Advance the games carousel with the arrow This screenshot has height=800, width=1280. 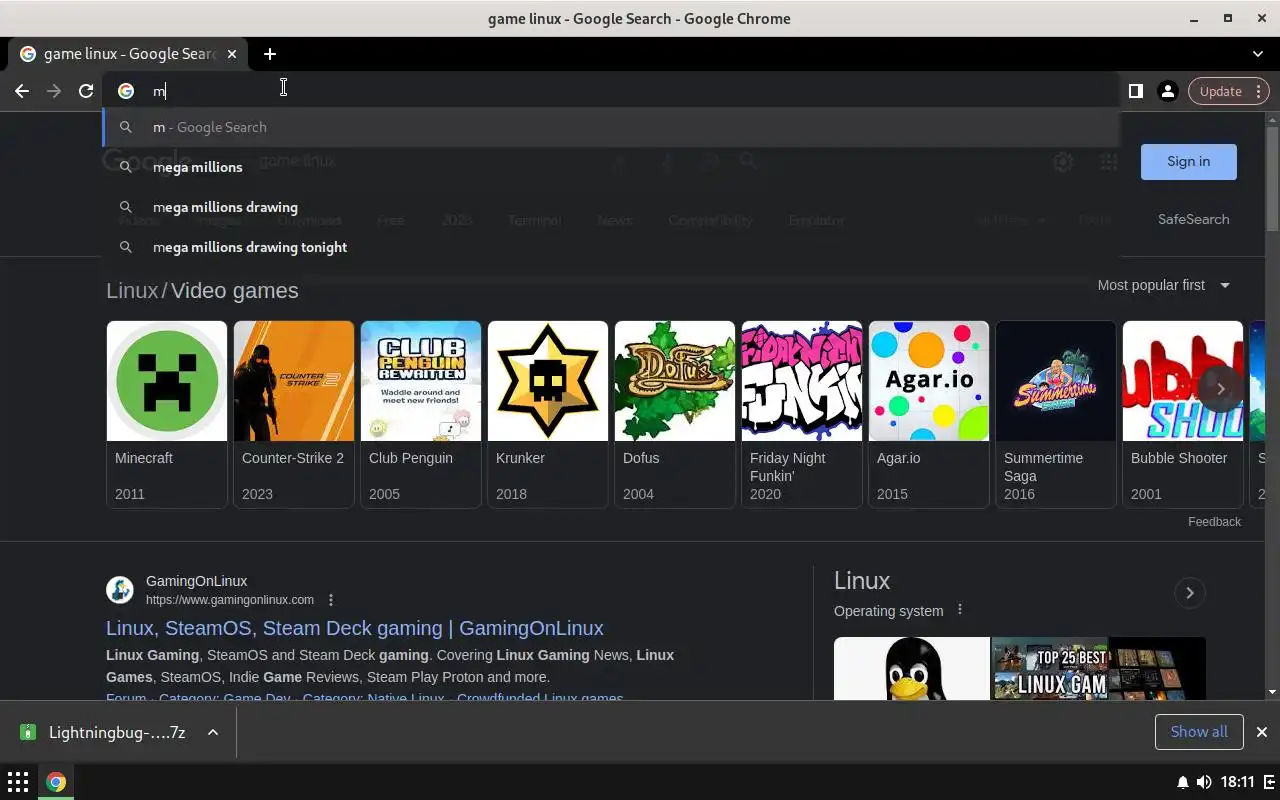[x=1220, y=388]
